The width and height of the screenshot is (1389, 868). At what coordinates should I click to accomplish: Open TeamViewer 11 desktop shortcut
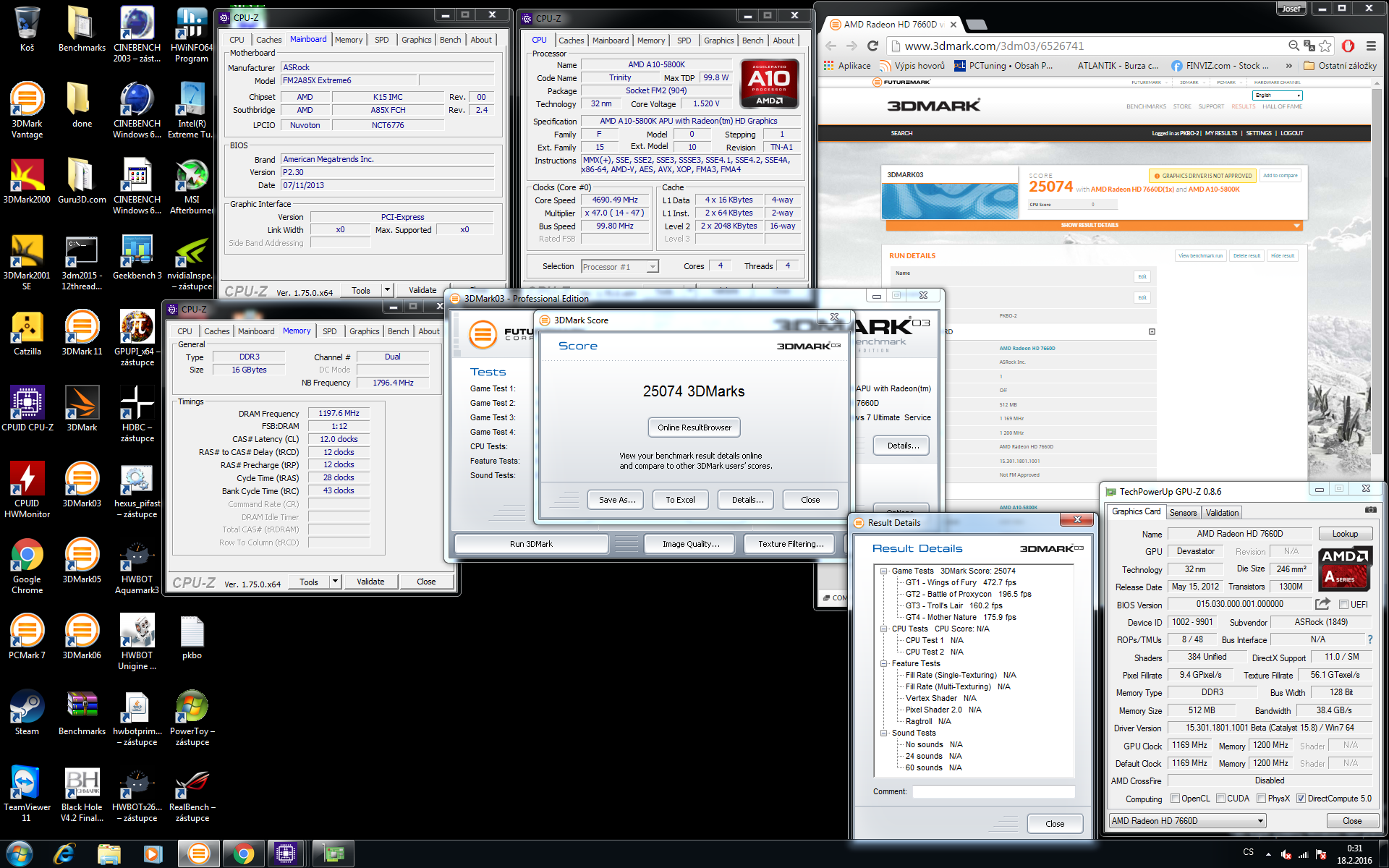pyautogui.click(x=27, y=793)
